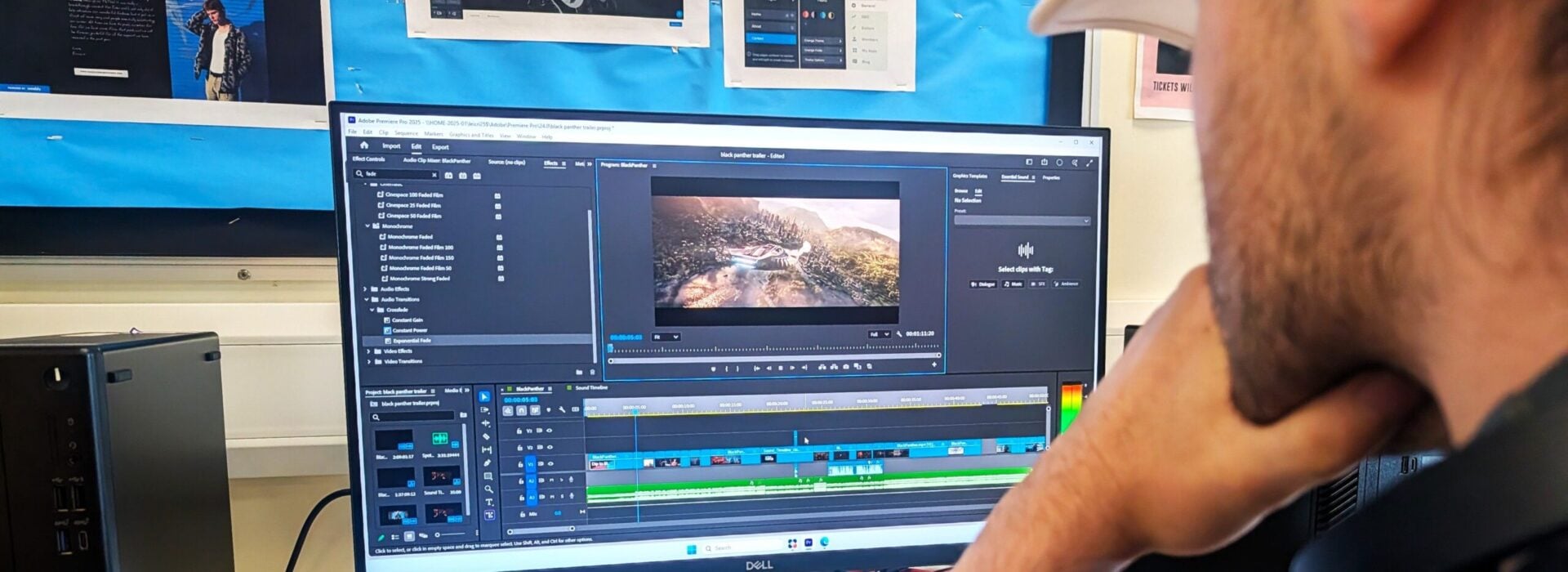Open the Graphics Templates panel tab
Viewport: 1568px width, 572px height.
[970, 177]
